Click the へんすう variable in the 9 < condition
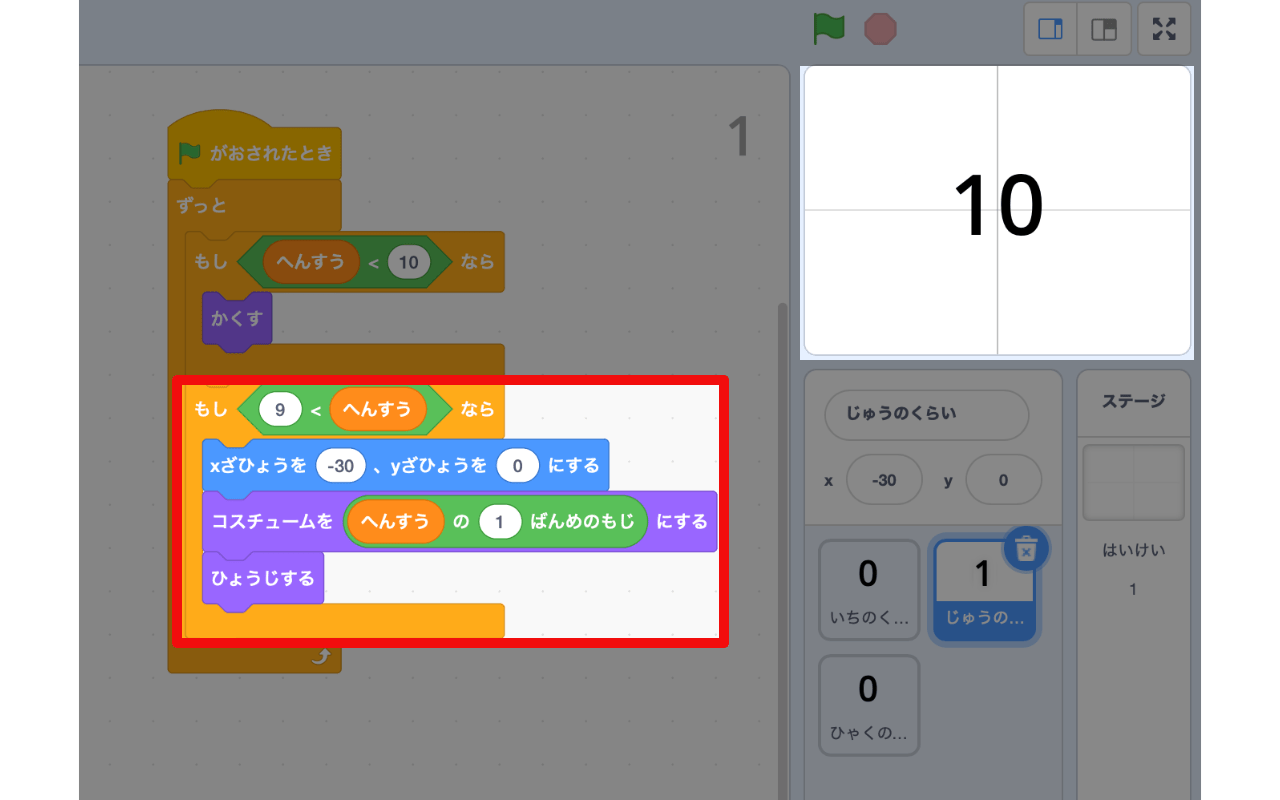Image resolution: width=1280 pixels, height=800 pixels. (378, 409)
